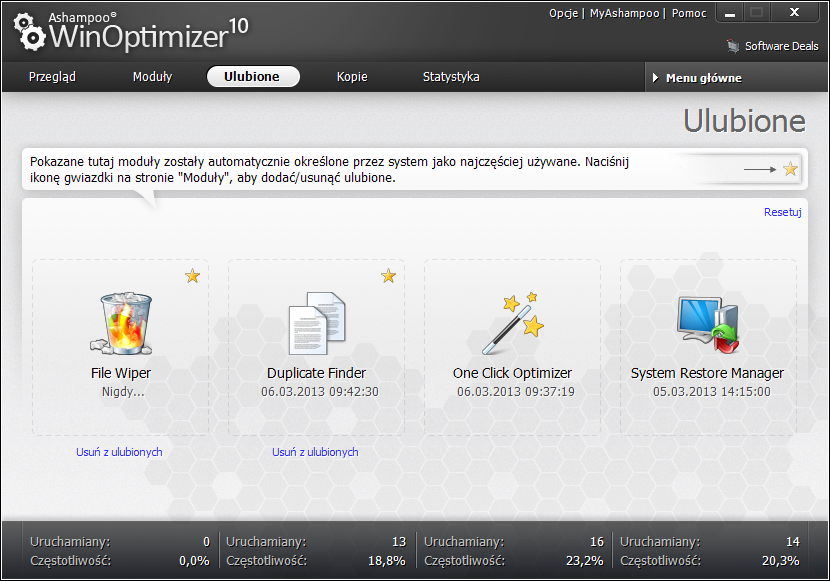This screenshot has width=830, height=581.
Task: Click Usuń z ulubionych under File Wiper
Action: (x=119, y=452)
